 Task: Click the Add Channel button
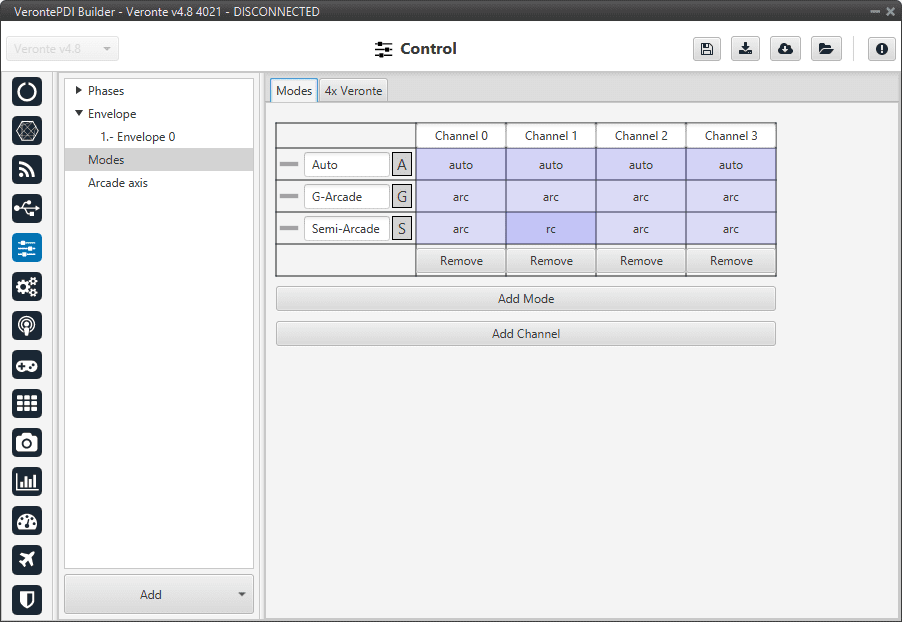pyautogui.click(x=526, y=334)
